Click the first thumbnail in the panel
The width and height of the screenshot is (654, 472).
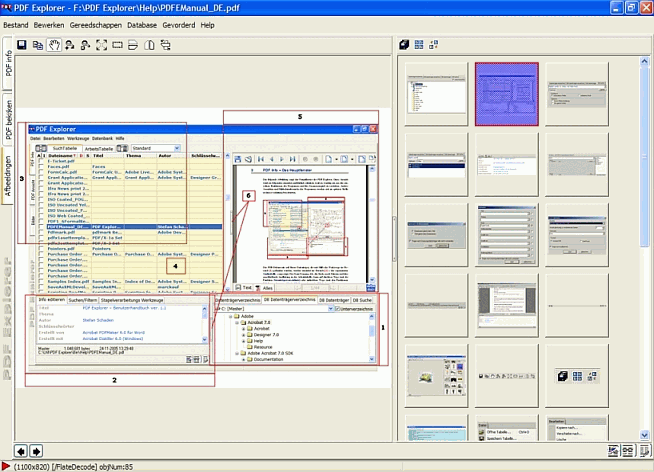coord(437,92)
